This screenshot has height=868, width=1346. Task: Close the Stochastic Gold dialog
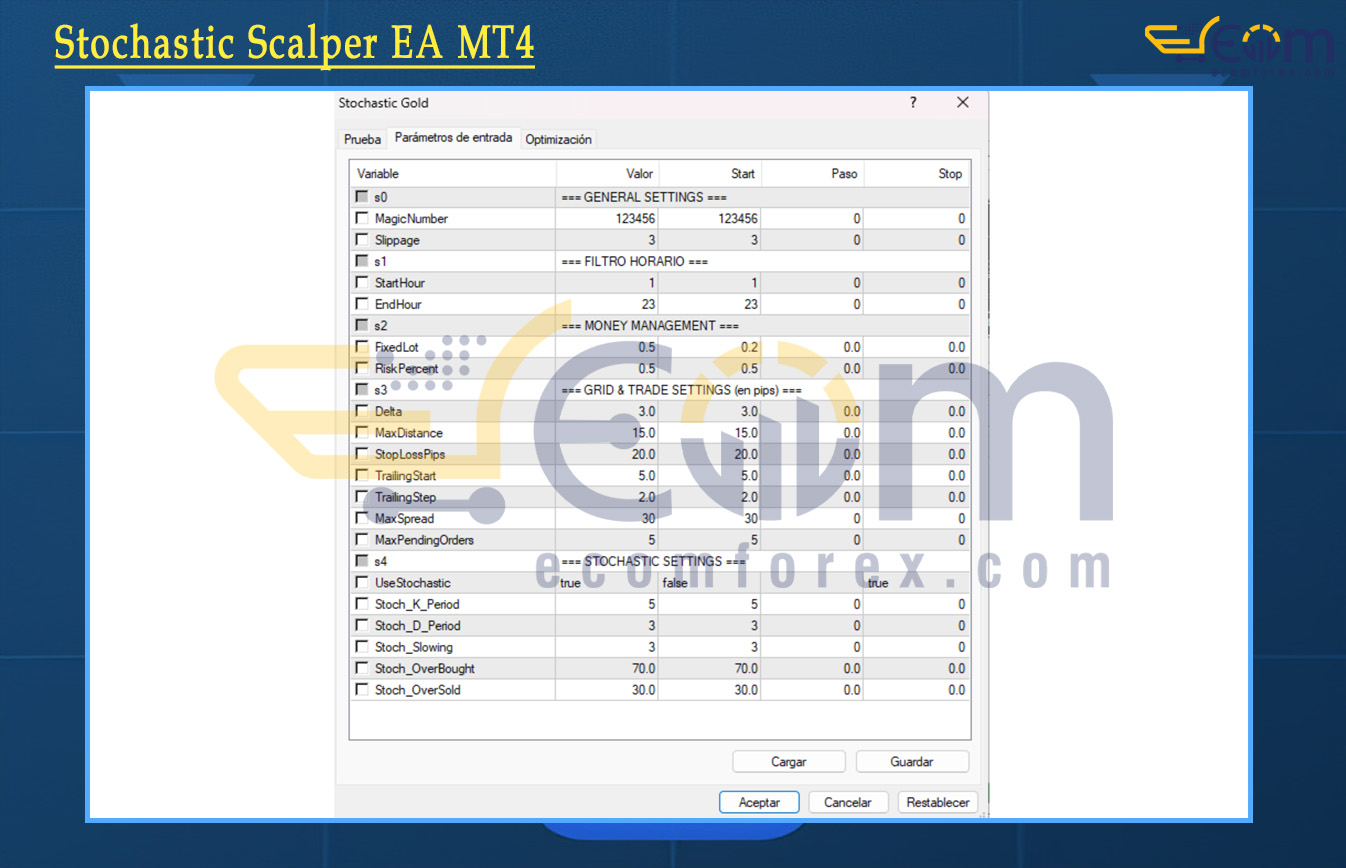coord(963,103)
